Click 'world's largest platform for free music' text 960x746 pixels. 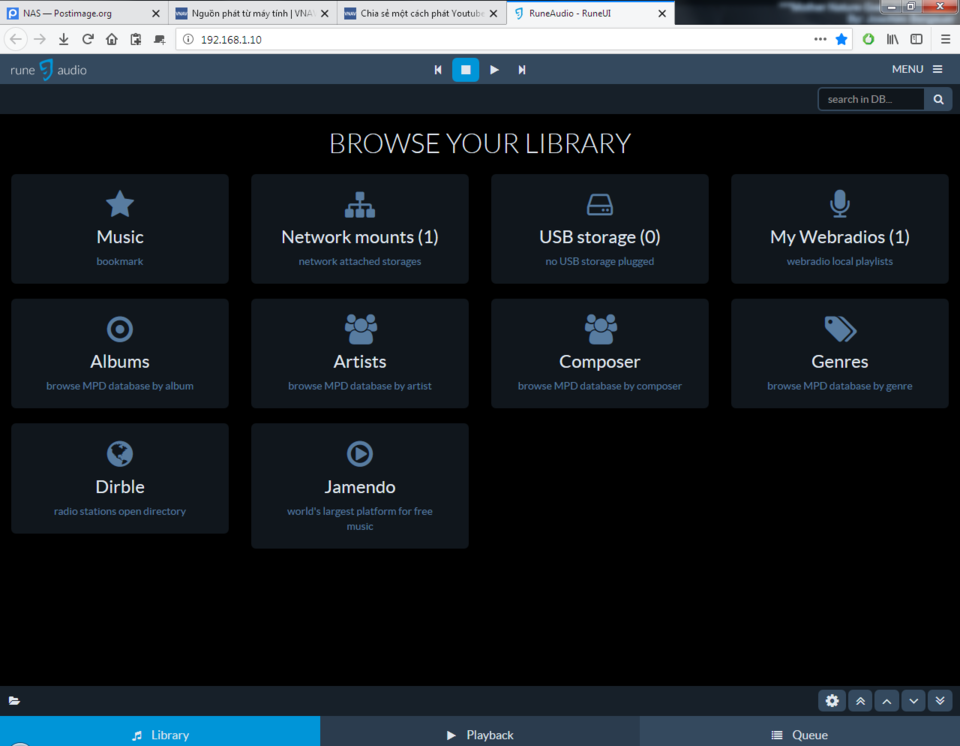pyautogui.click(x=360, y=519)
